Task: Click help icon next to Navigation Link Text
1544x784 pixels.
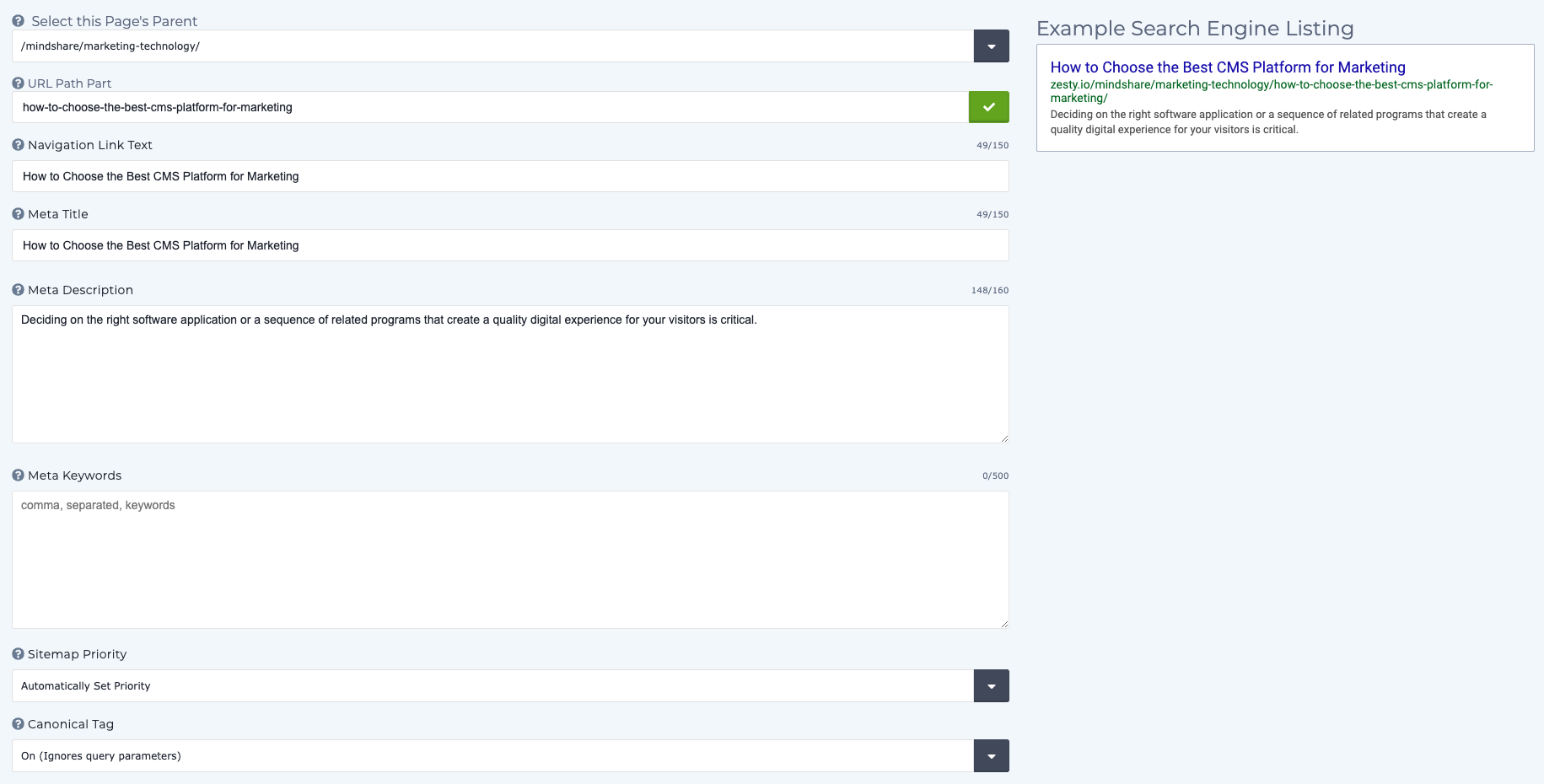Action: [18, 145]
